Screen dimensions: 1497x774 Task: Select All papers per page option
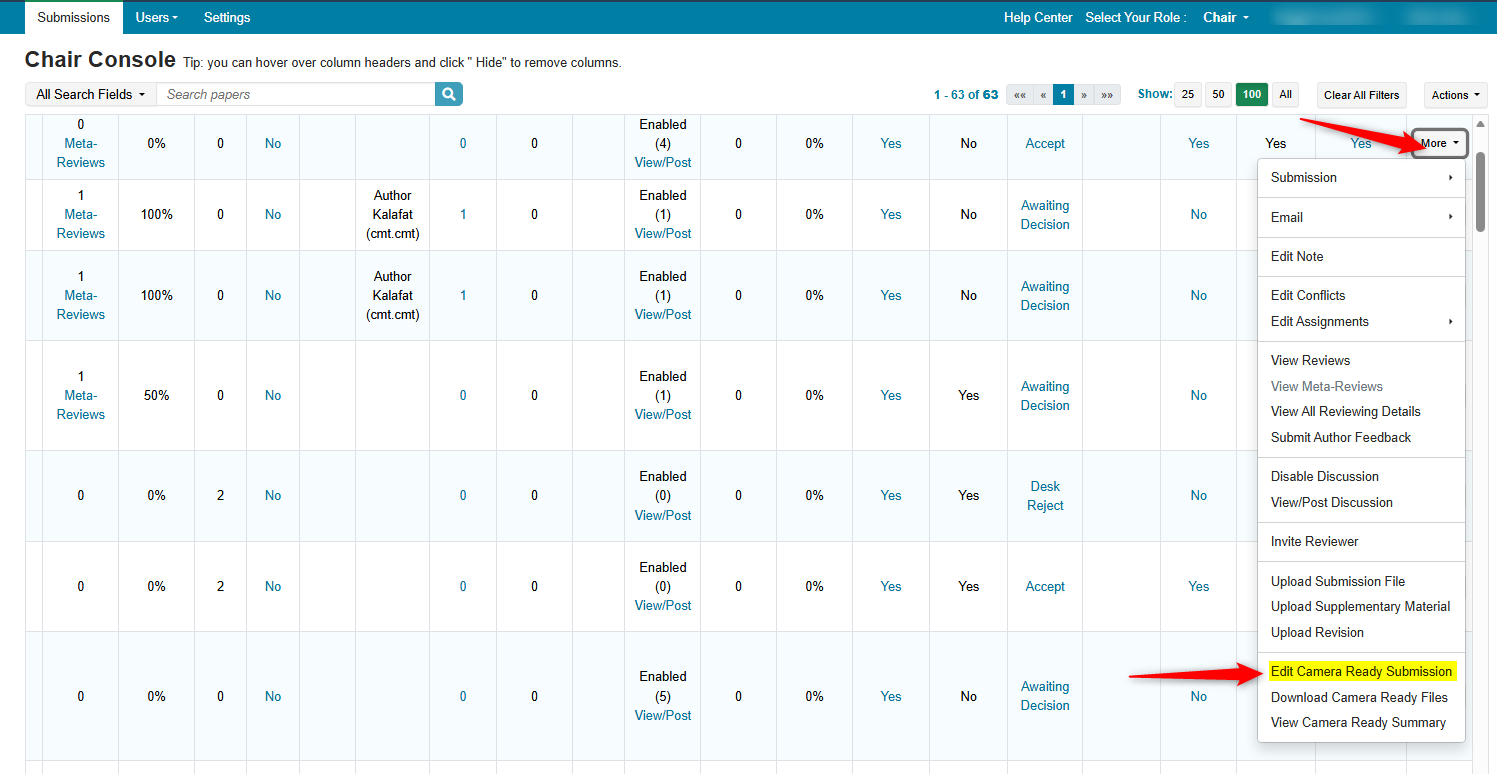click(x=1285, y=95)
